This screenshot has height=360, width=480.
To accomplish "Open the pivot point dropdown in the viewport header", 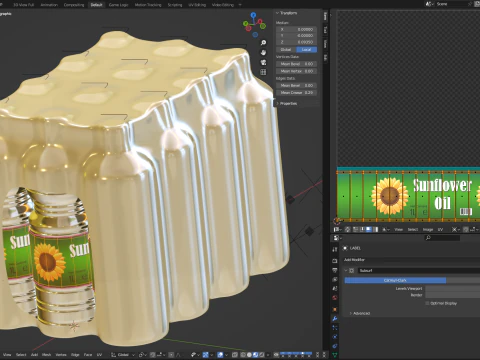I will [x=142, y=355].
